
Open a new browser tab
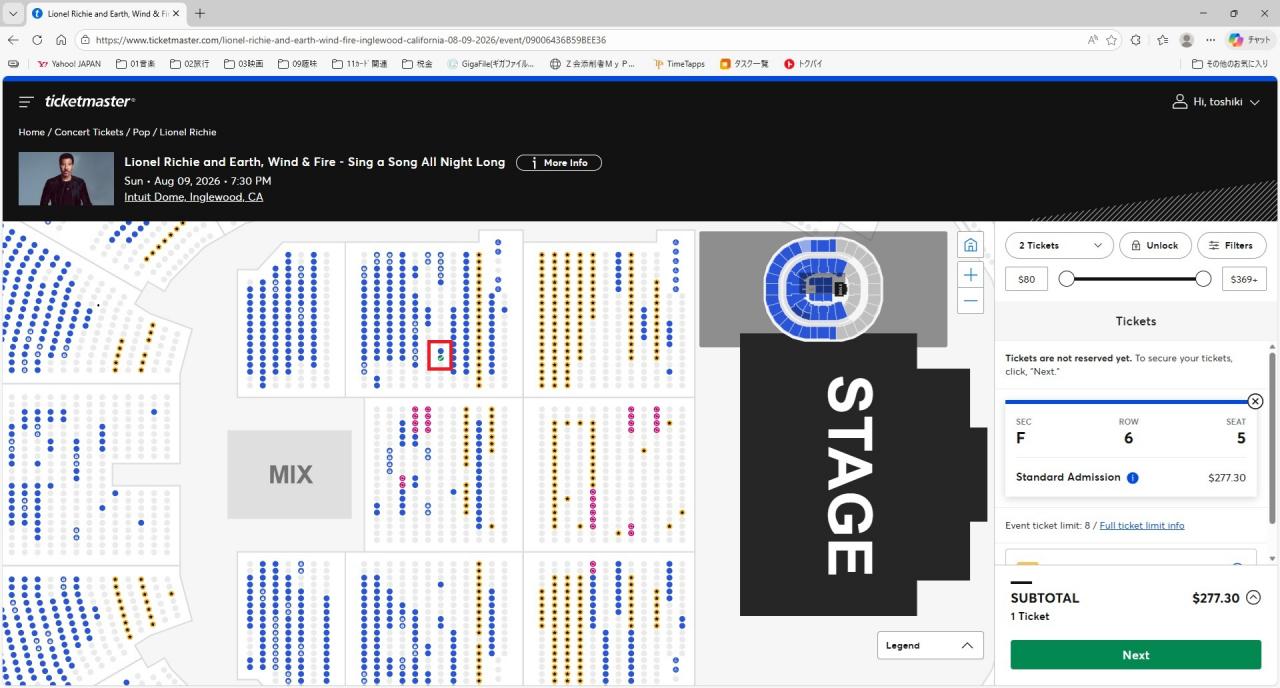point(200,14)
